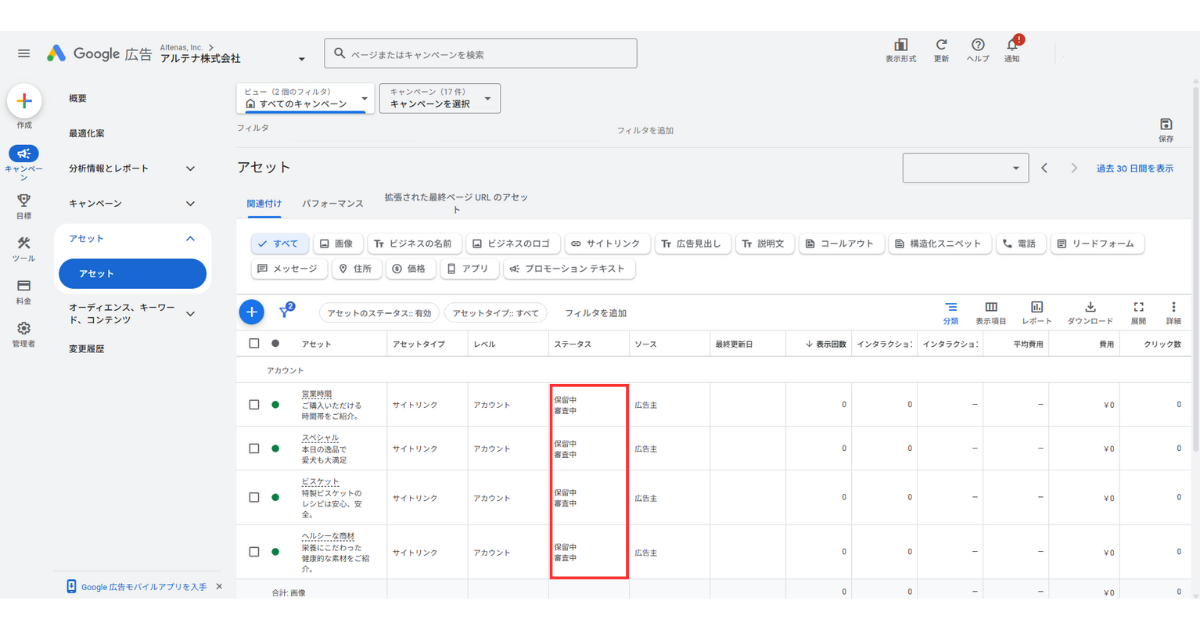This screenshot has height=630, width=1200.
Task: Open 通知 bell notifications
Action: tap(1012, 45)
